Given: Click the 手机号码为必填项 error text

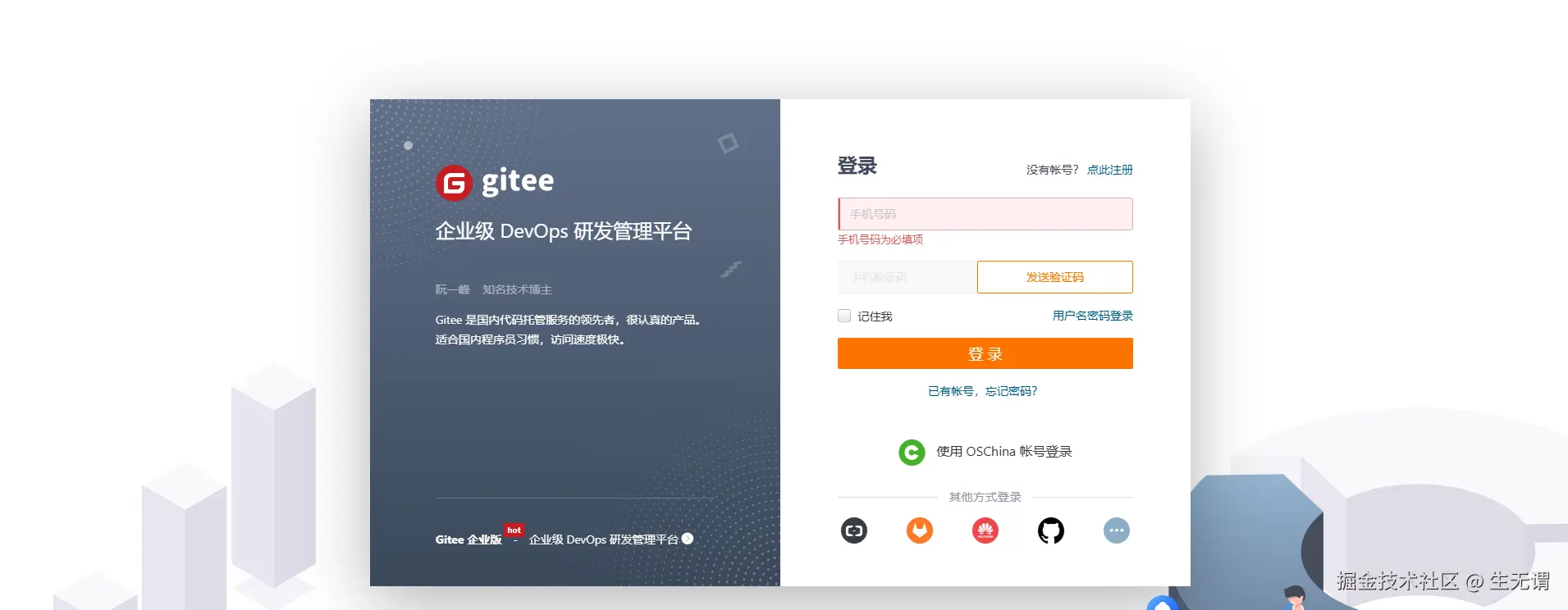Looking at the screenshot, I should coord(880,239).
